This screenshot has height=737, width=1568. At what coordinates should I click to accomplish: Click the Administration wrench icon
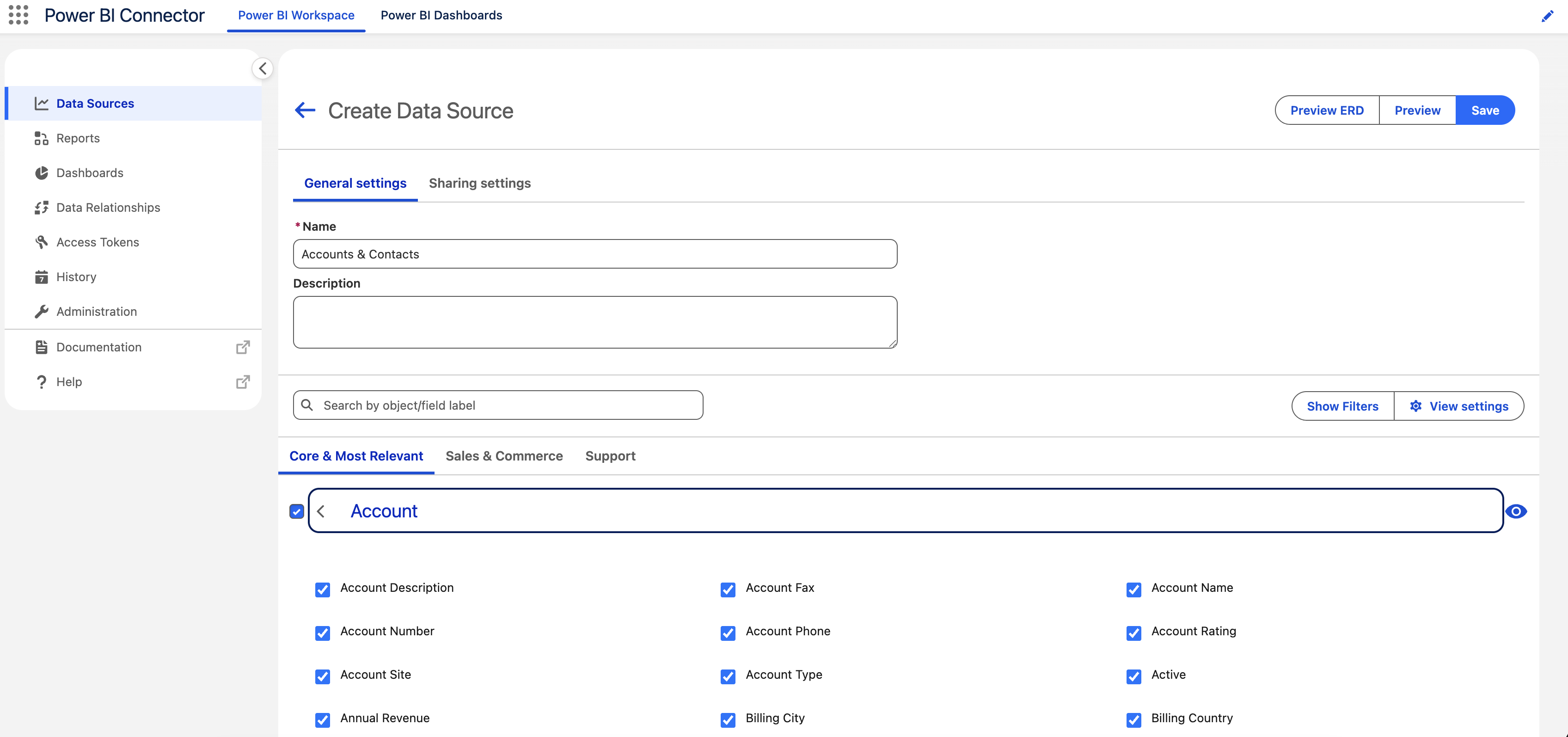(x=42, y=312)
